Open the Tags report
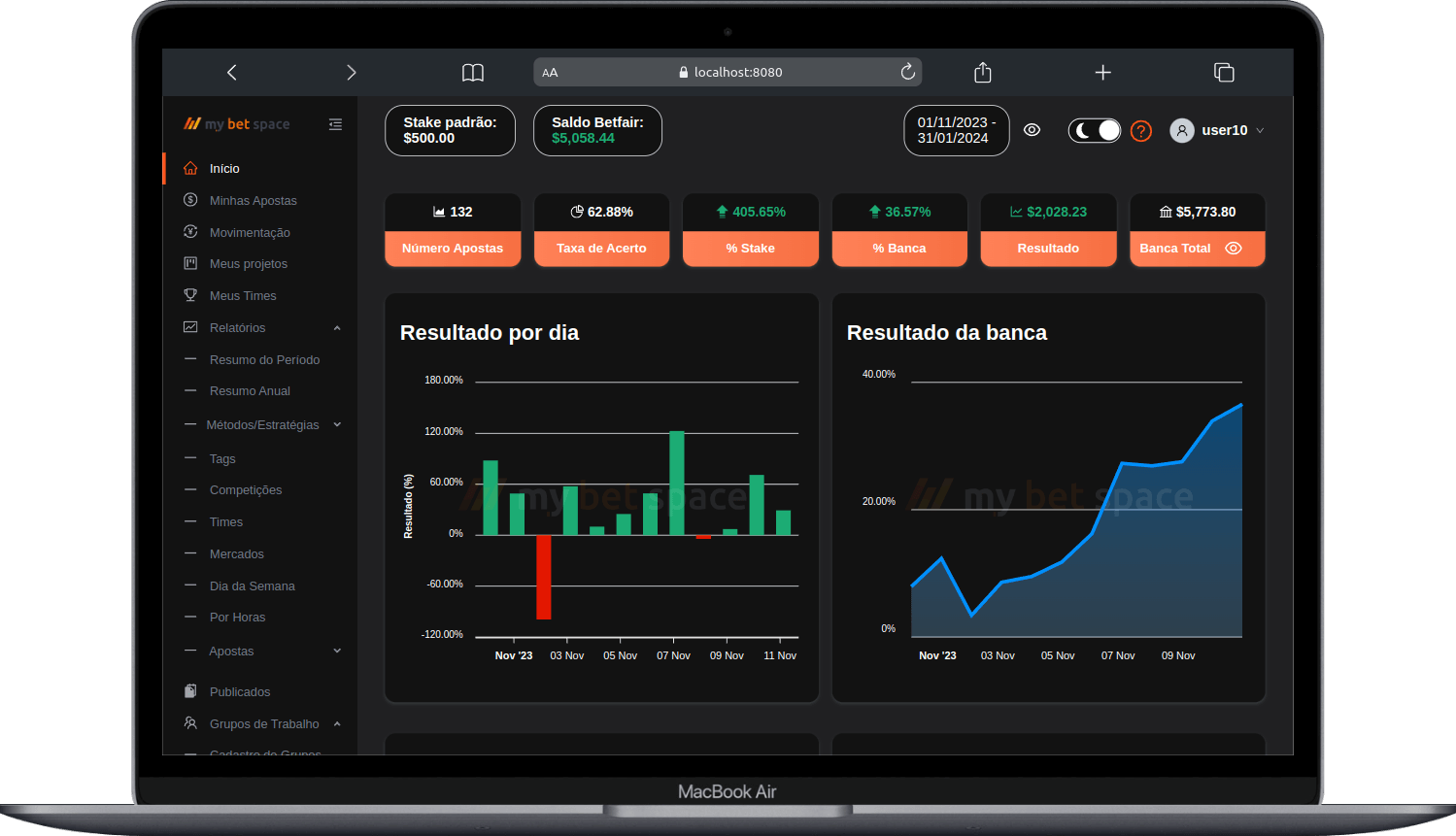This screenshot has width=1456, height=836. tap(222, 458)
